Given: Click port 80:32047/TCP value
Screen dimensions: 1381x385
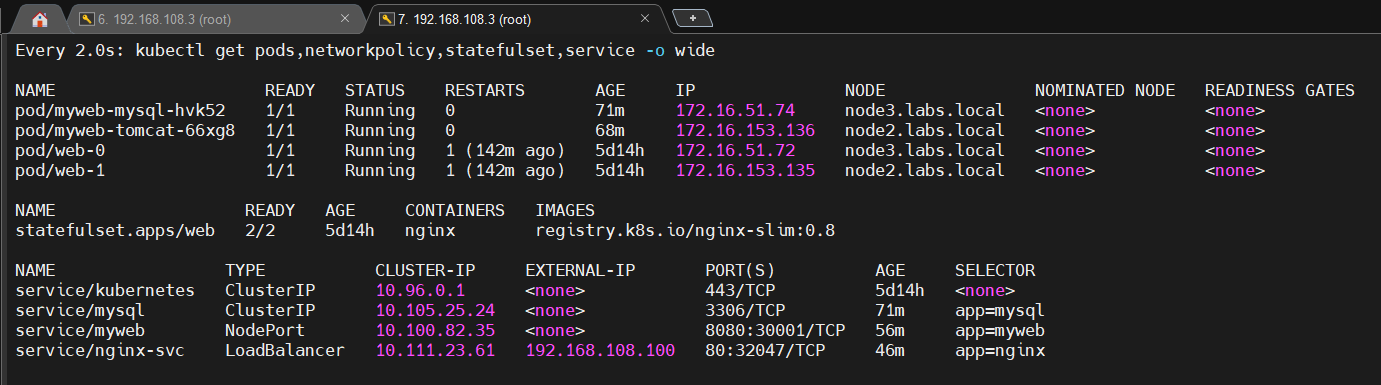Looking at the screenshot, I should (765, 350).
